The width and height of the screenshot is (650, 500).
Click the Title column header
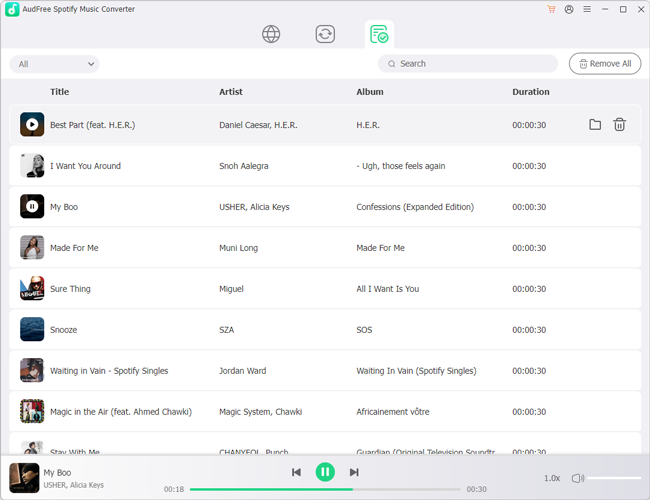(60, 92)
